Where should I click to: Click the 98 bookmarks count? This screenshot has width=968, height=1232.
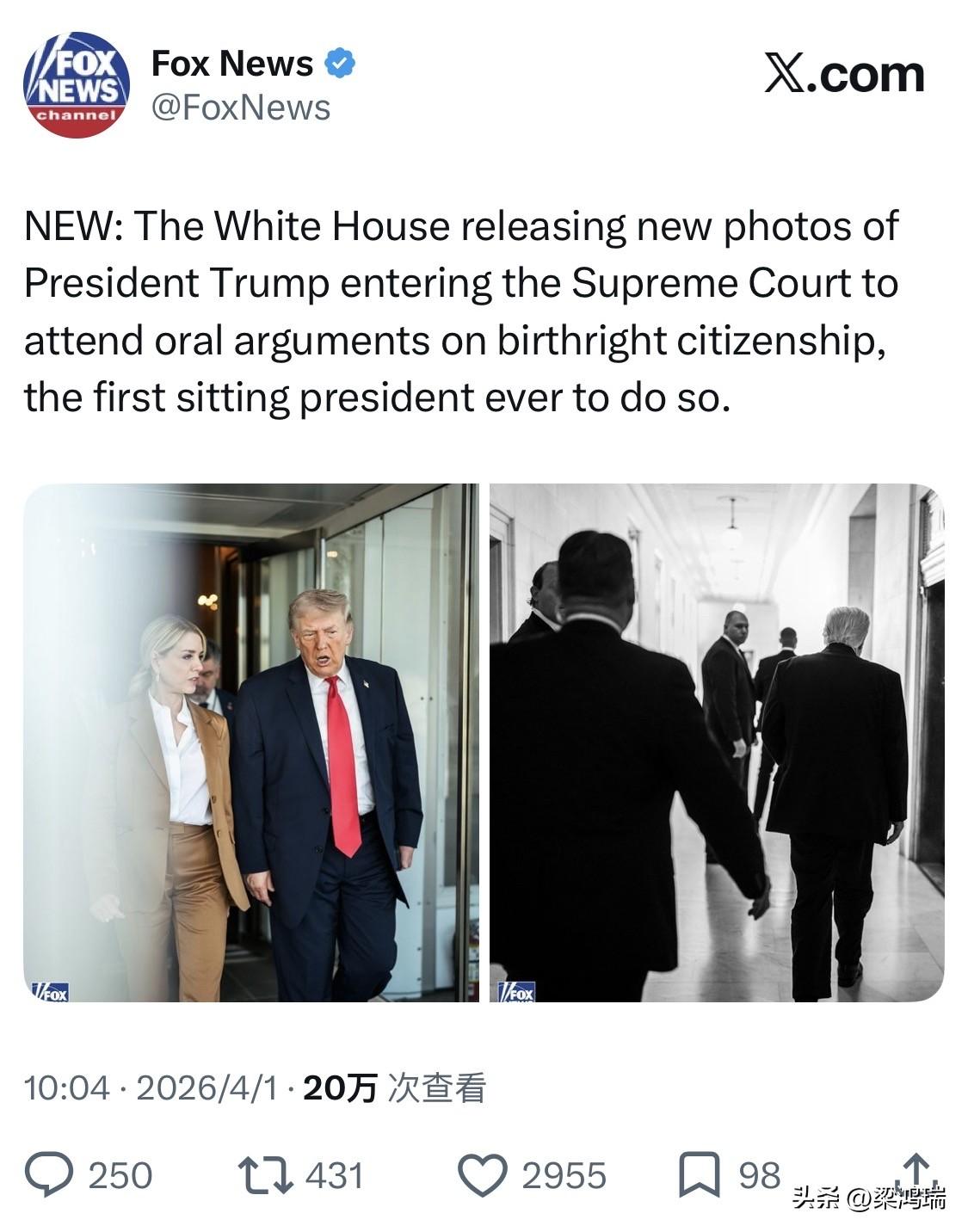[760, 1175]
